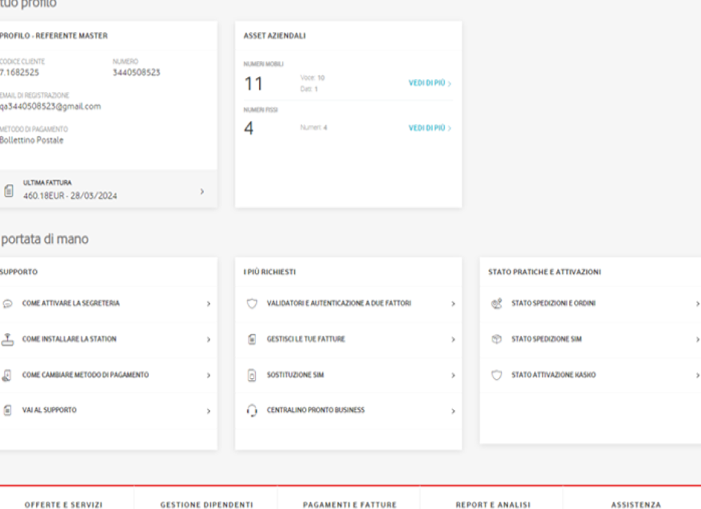Open the Assistenza footer tab
The image size is (701, 509).
636,505
